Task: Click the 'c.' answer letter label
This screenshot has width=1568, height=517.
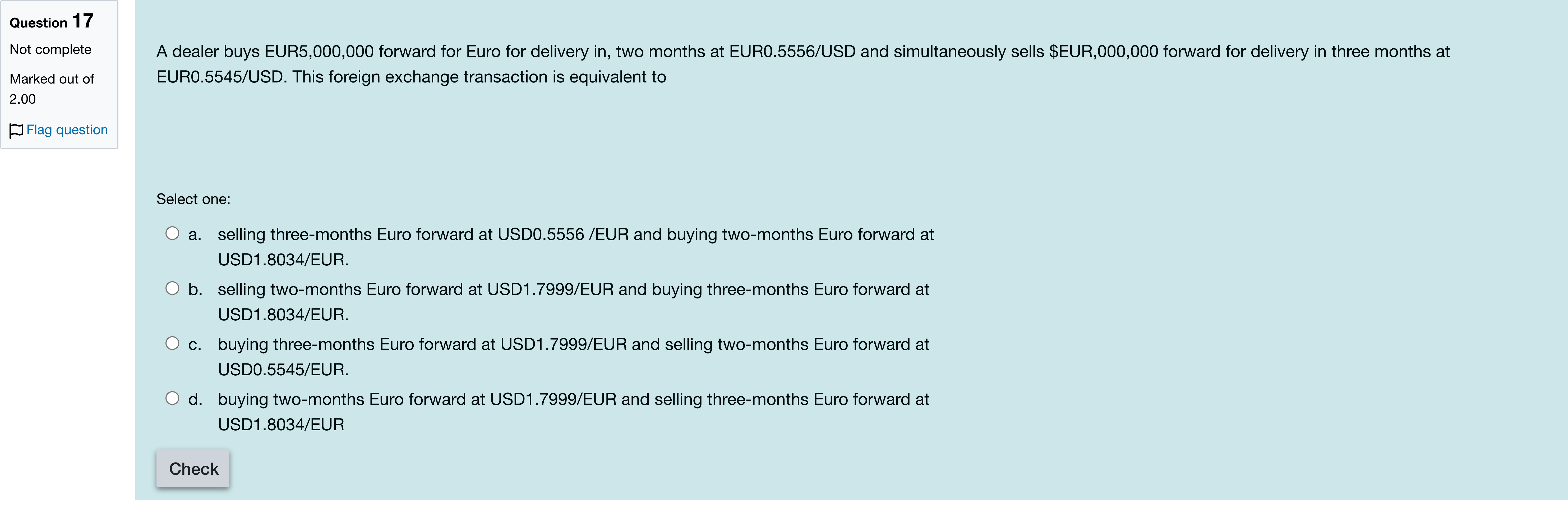Action: pos(195,345)
